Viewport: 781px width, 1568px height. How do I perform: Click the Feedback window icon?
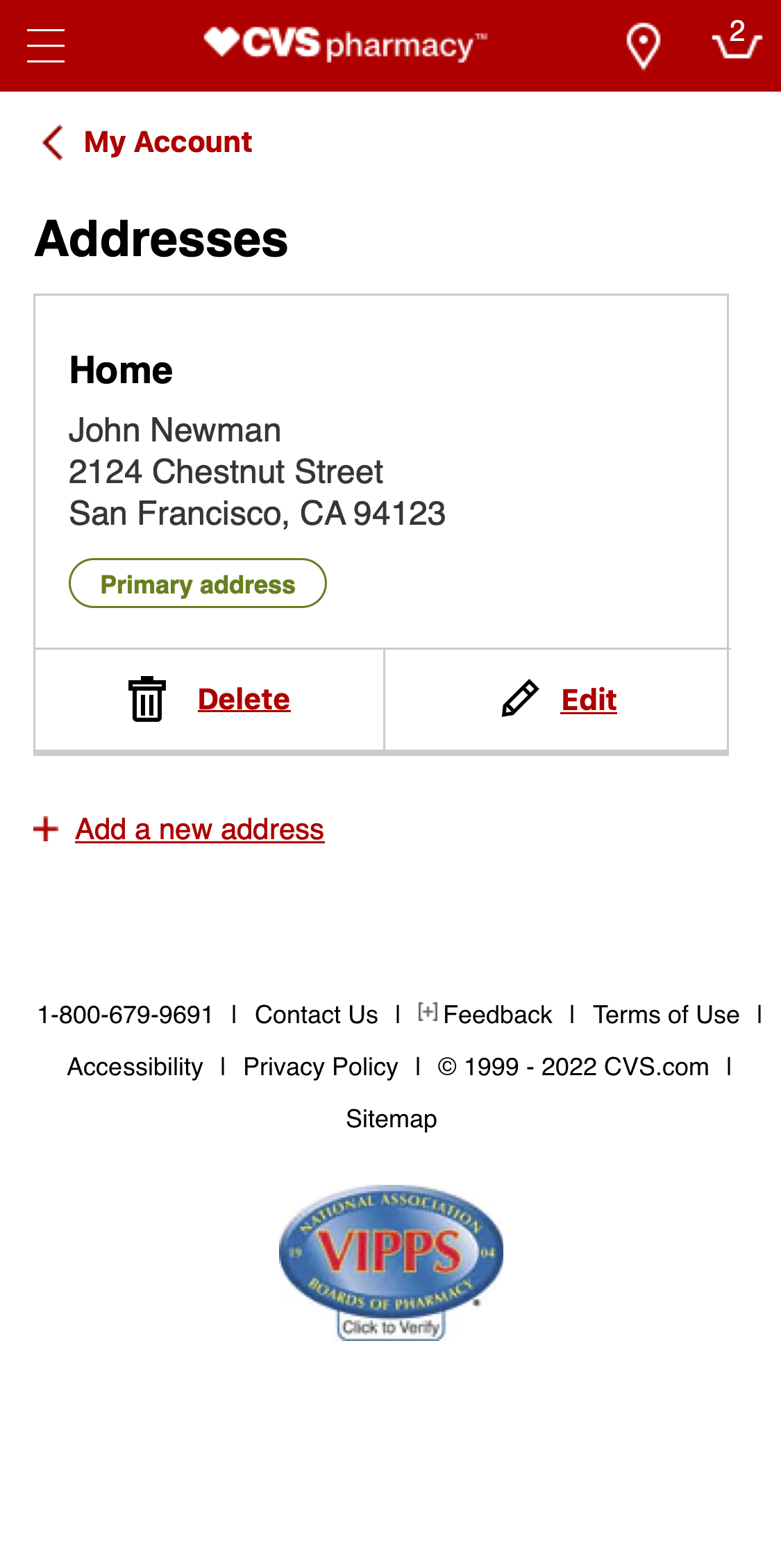click(428, 1013)
